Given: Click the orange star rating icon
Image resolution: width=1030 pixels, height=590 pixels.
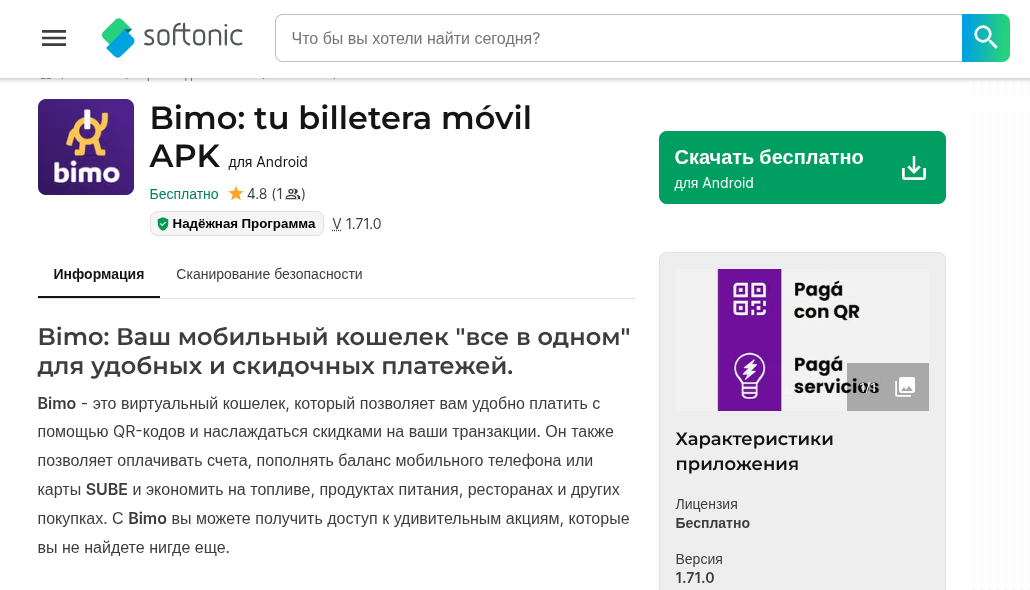Looking at the screenshot, I should point(236,194).
